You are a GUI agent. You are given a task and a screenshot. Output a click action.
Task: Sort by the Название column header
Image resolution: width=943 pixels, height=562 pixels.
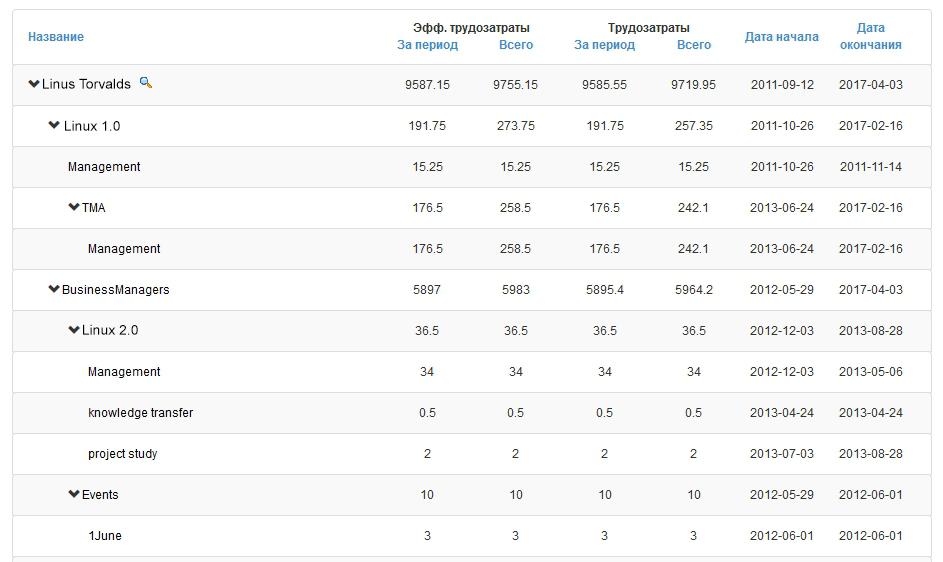[x=56, y=37]
